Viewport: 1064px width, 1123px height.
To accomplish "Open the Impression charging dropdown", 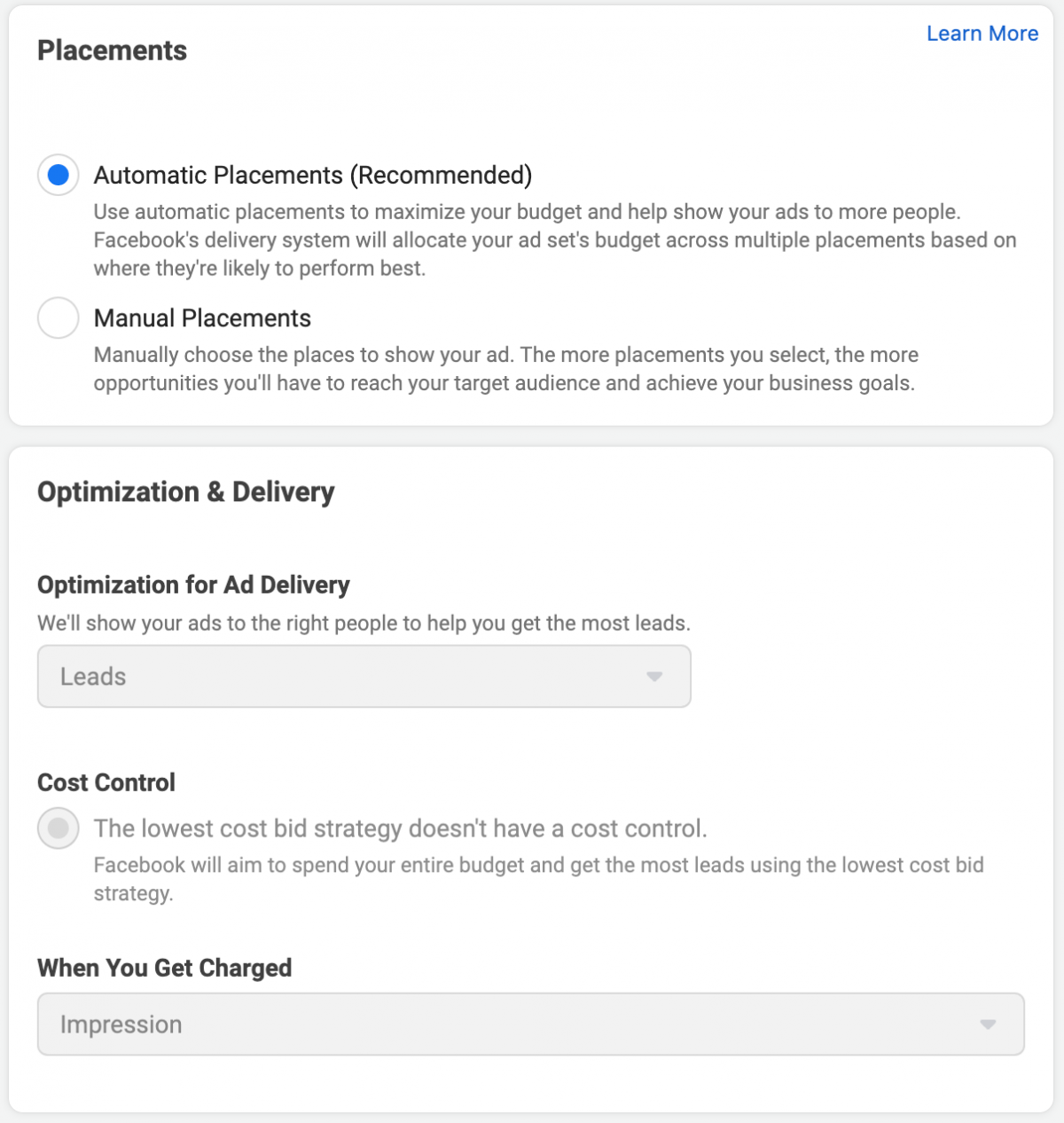I will [x=530, y=1024].
